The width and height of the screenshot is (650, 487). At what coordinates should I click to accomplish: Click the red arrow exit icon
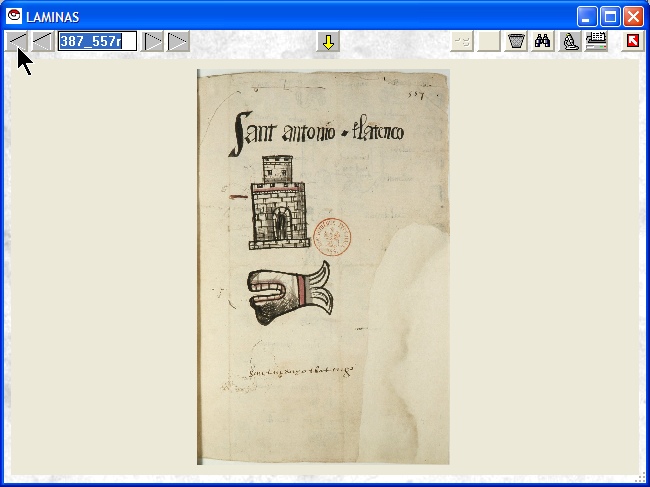[x=632, y=41]
